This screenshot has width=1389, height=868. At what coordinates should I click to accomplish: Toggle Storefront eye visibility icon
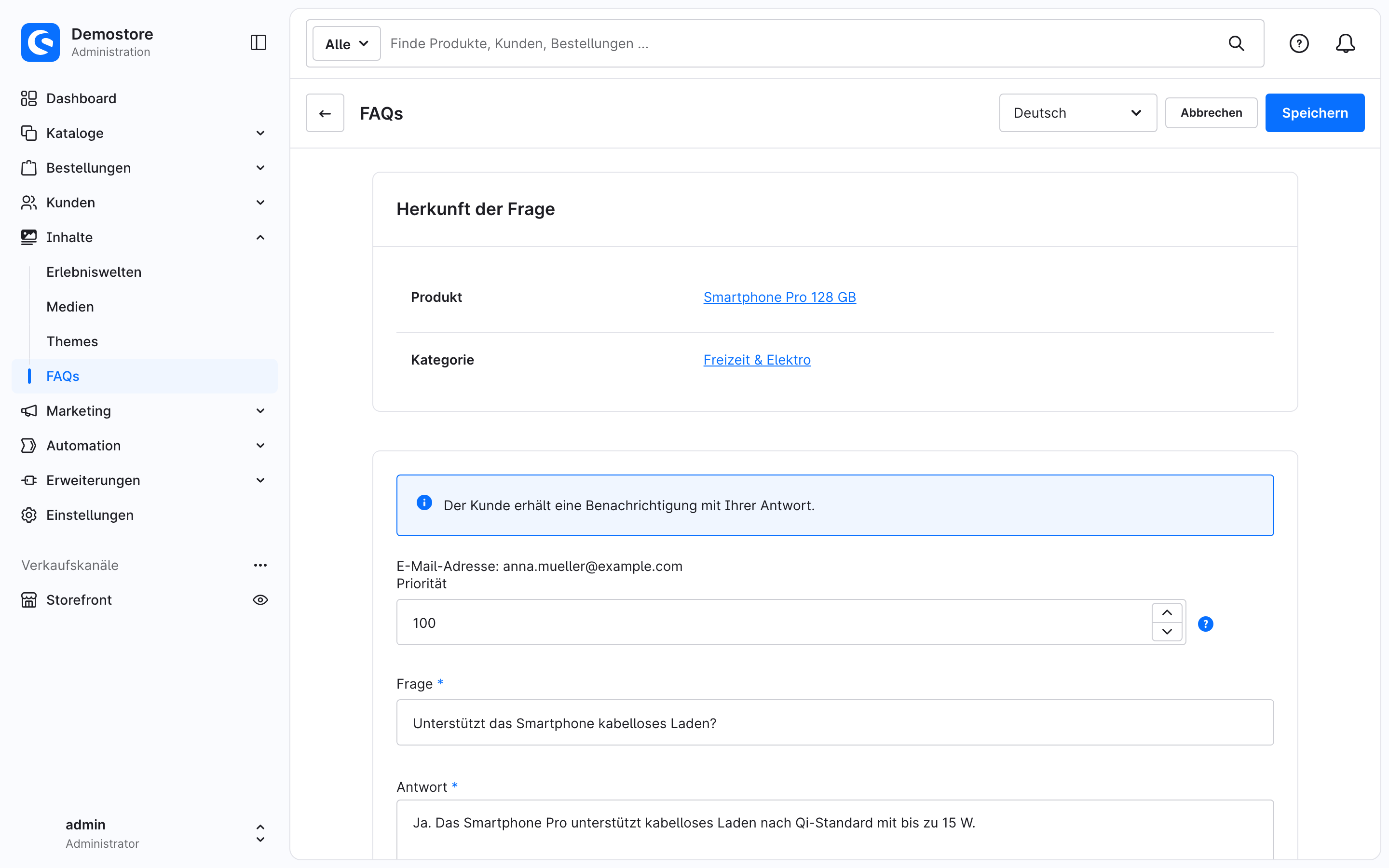point(260,600)
